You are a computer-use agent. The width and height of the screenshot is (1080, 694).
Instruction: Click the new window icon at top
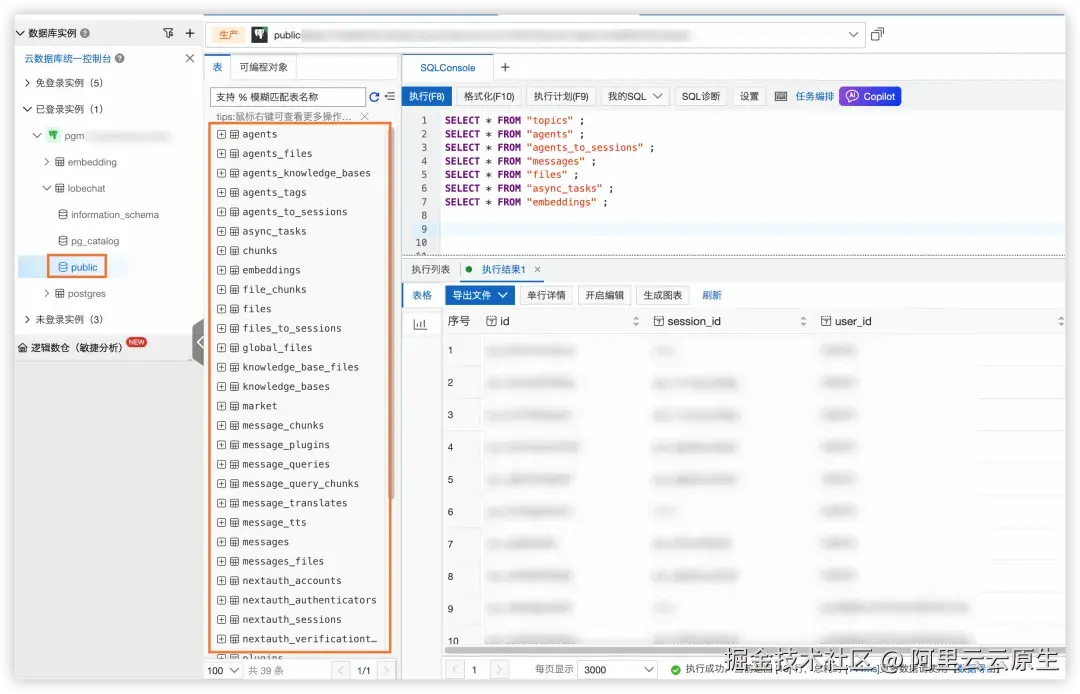[877, 34]
